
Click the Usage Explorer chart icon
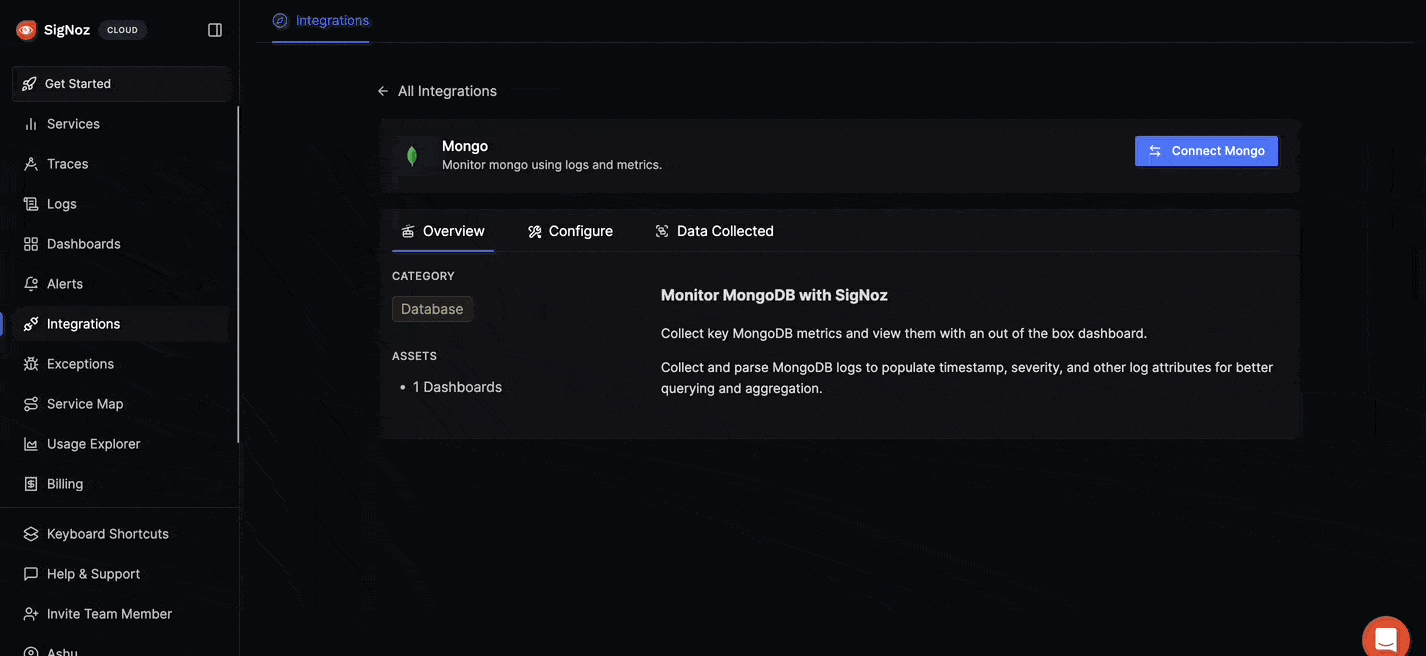pos(31,444)
